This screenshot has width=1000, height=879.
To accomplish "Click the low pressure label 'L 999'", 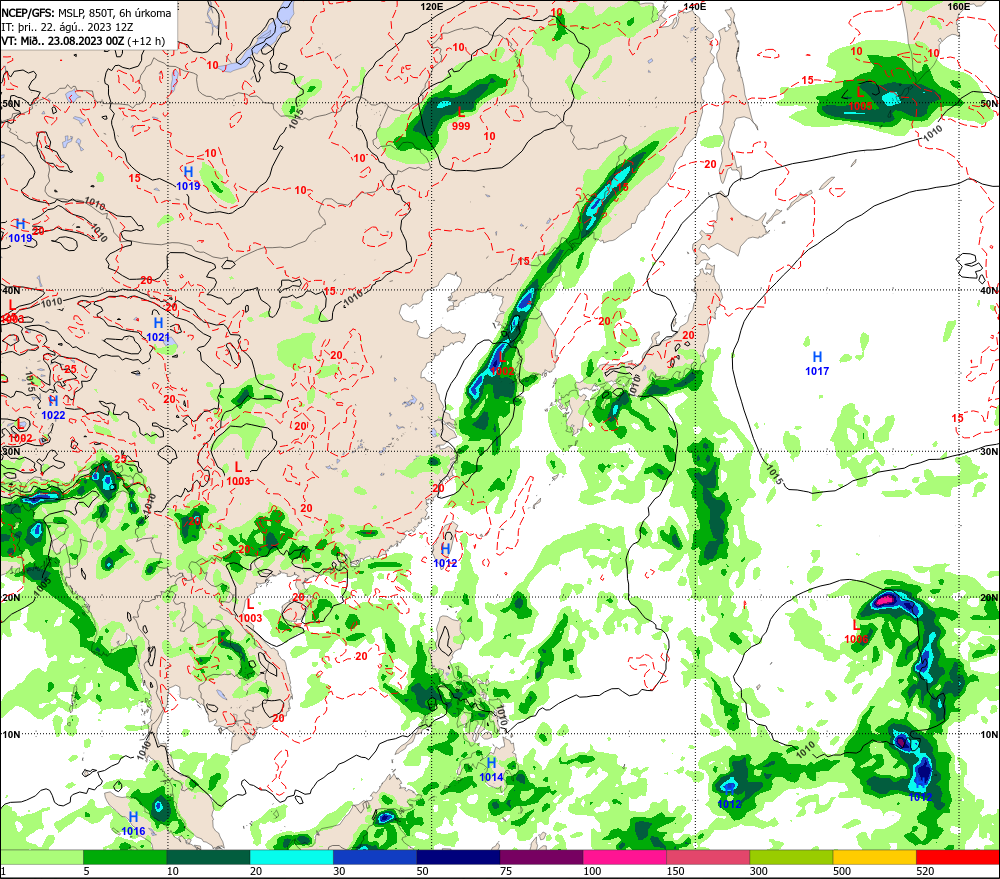I will pyautogui.click(x=460, y=119).
